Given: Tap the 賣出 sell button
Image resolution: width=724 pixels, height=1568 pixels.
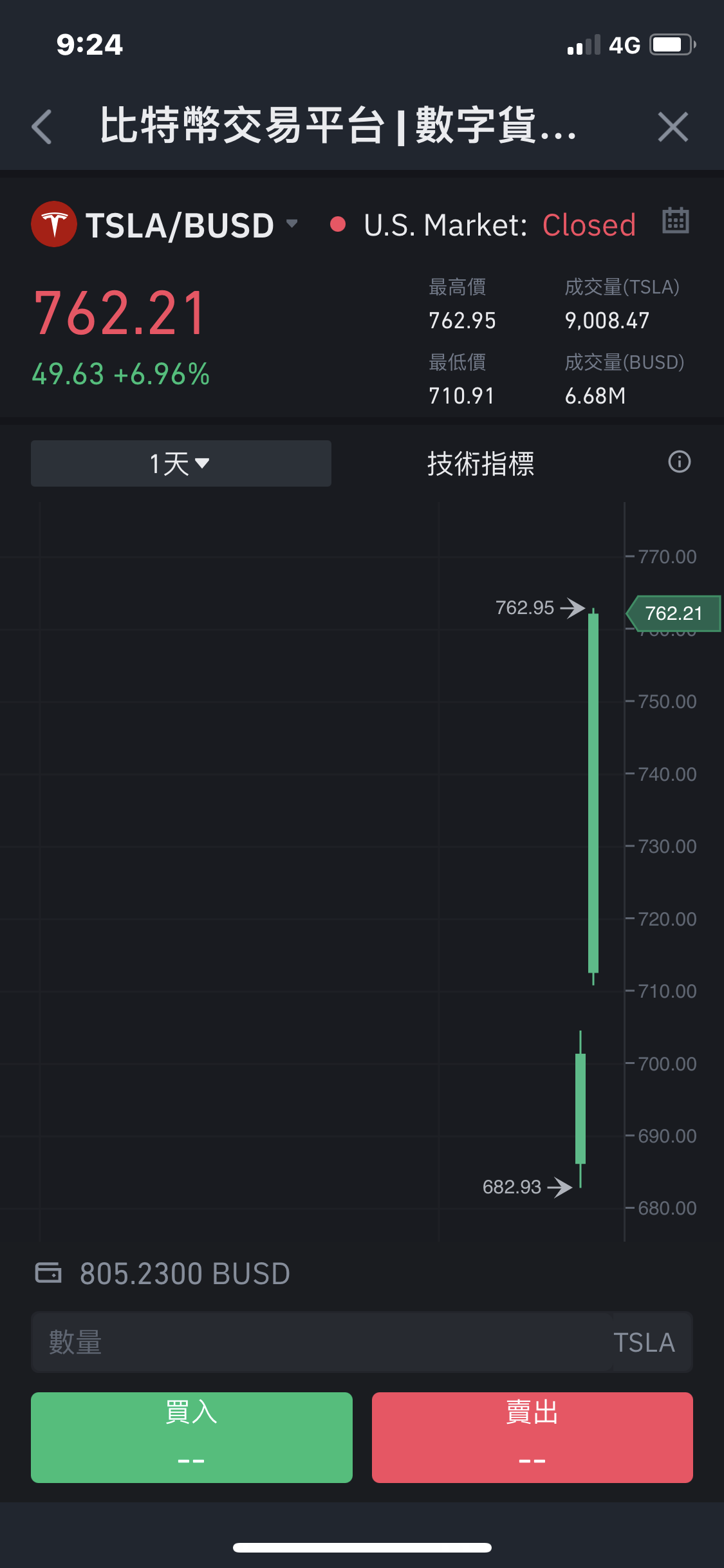Looking at the screenshot, I should coord(532,1437).
